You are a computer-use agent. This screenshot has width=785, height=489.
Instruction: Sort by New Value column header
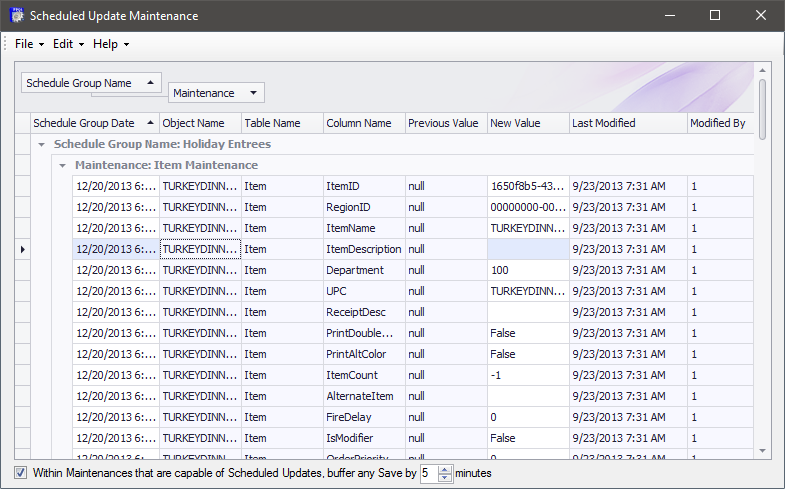(528, 123)
